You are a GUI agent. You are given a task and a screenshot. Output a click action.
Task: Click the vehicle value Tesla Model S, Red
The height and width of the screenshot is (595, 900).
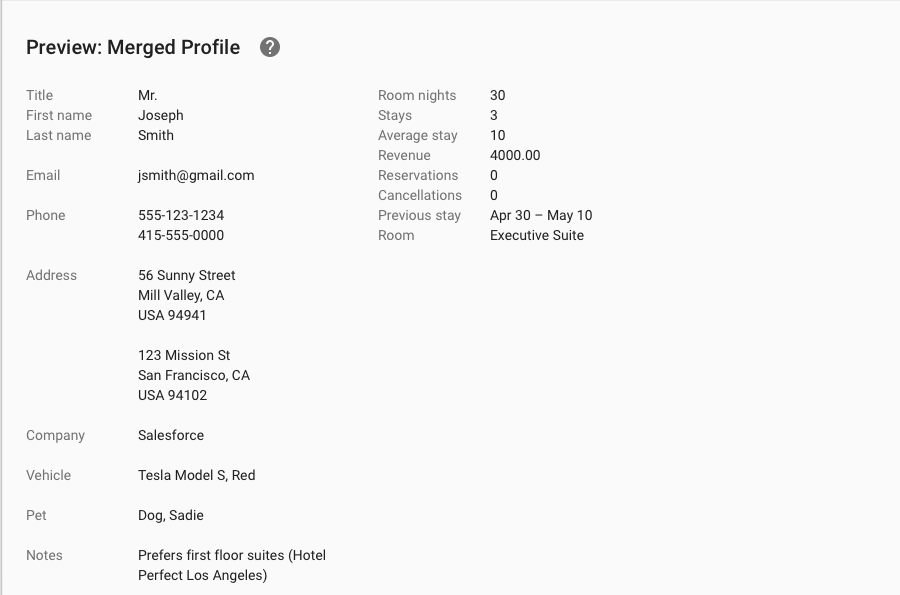tap(196, 476)
